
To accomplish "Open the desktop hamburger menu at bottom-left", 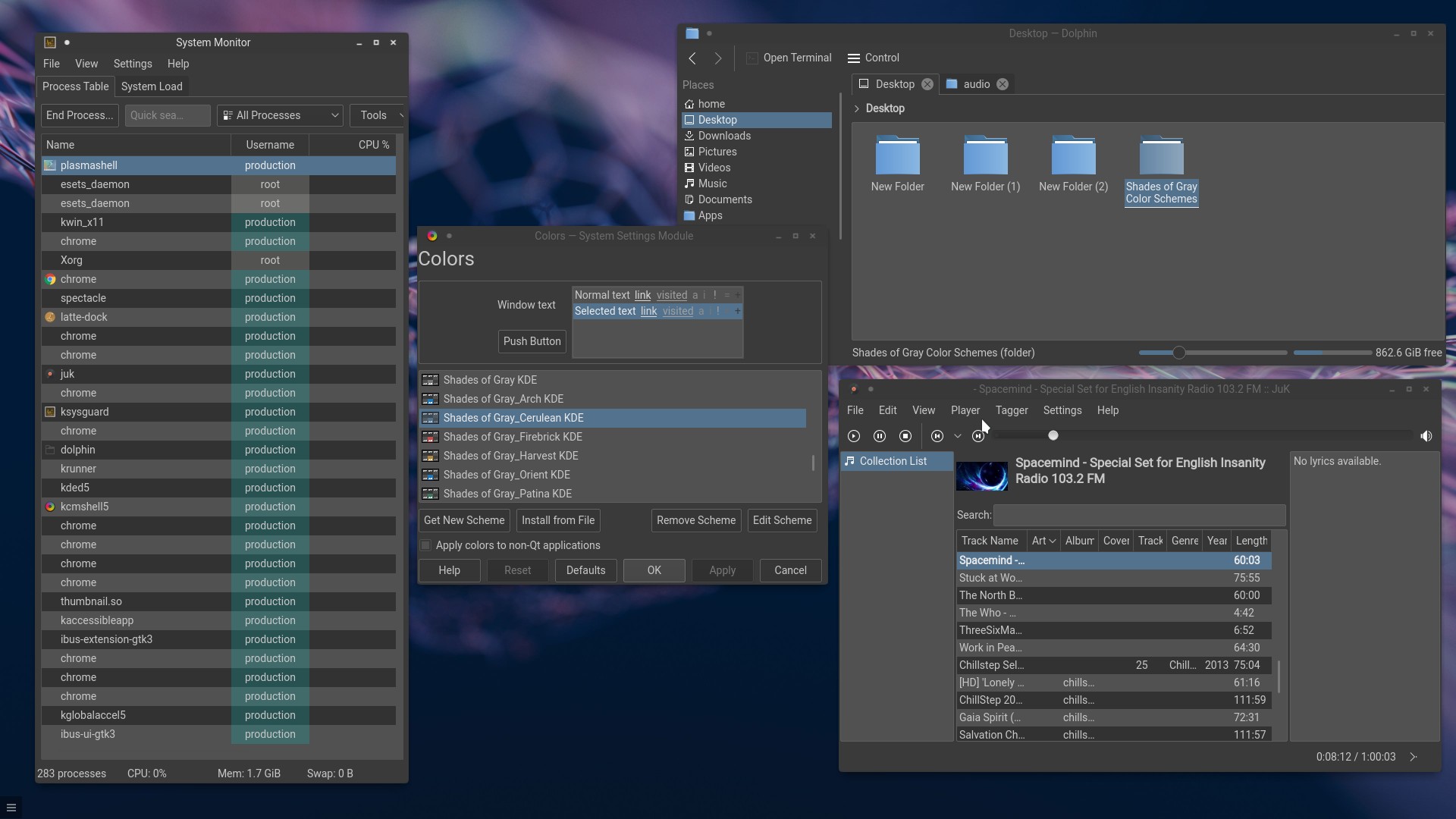I will pyautogui.click(x=11, y=808).
